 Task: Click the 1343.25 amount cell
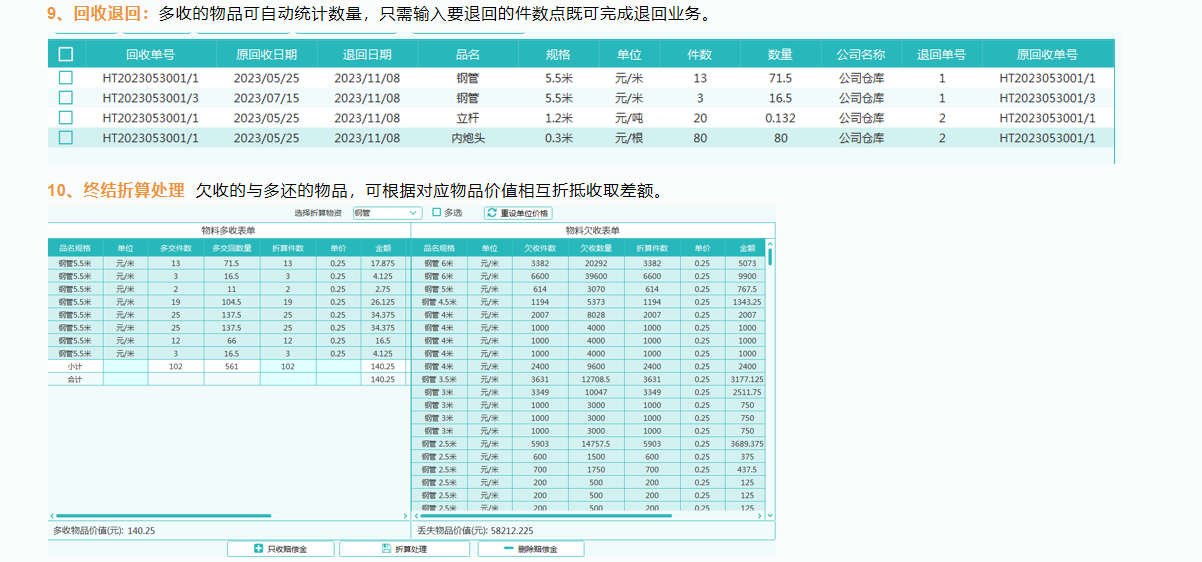pos(747,302)
